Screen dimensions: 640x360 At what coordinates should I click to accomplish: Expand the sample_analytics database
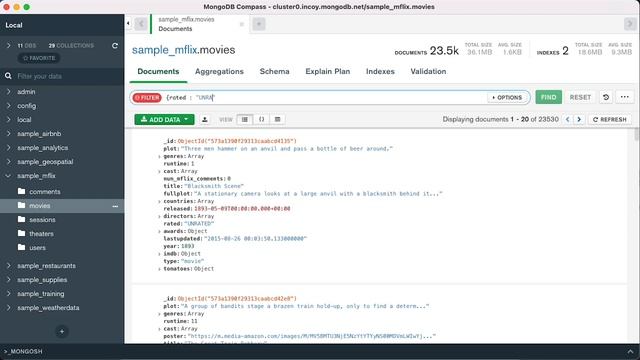pyautogui.click(x=9, y=148)
